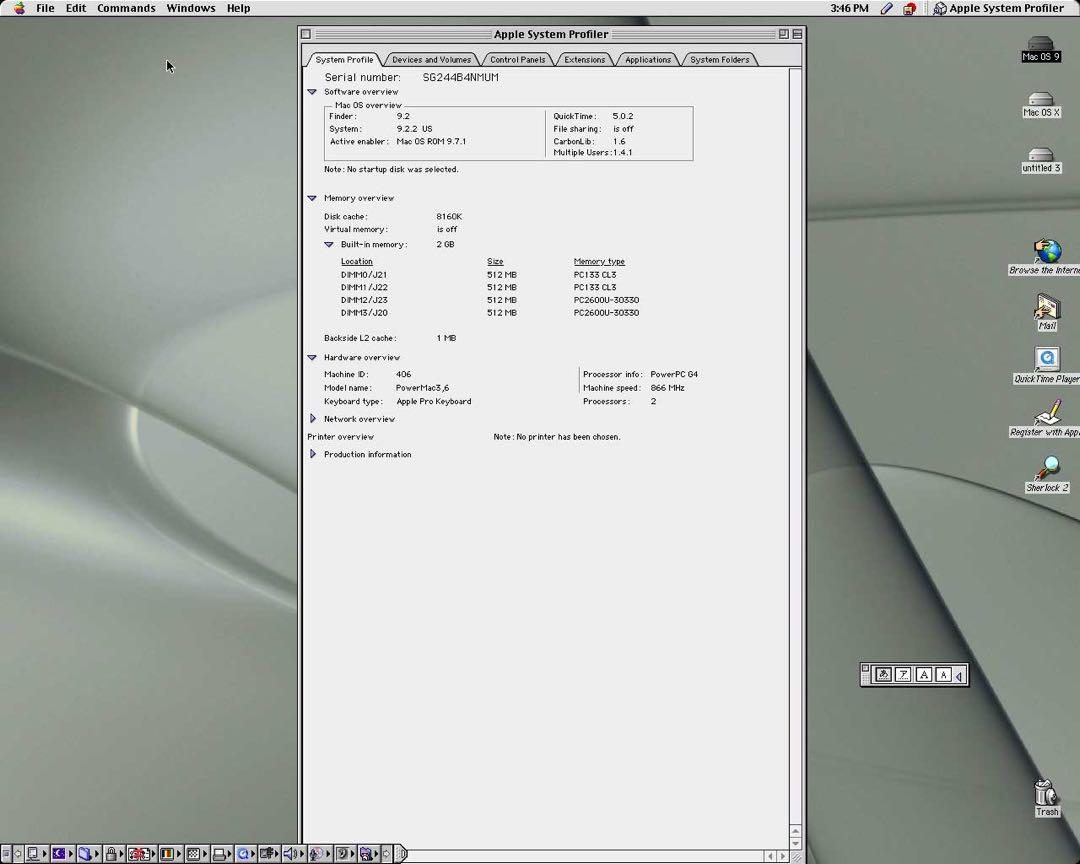This screenshot has height=864, width=1080.
Task: Open the File menu
Action: click(45, 8)
